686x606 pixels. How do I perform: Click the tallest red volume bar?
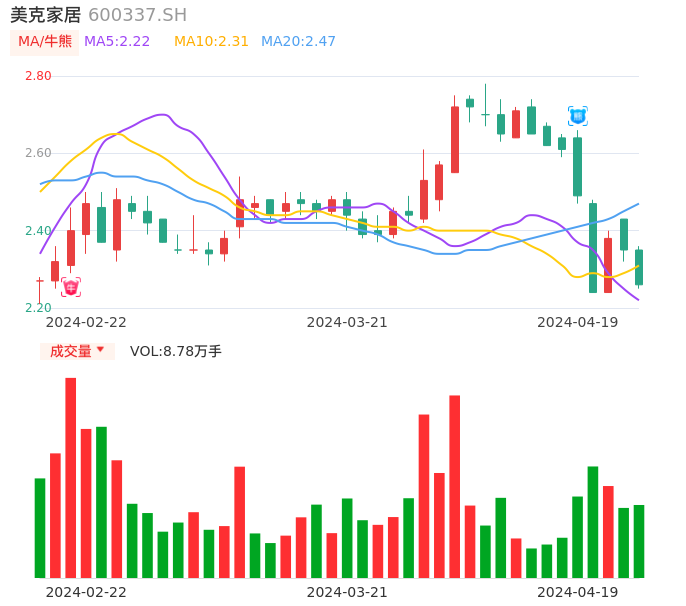(71, 478)
